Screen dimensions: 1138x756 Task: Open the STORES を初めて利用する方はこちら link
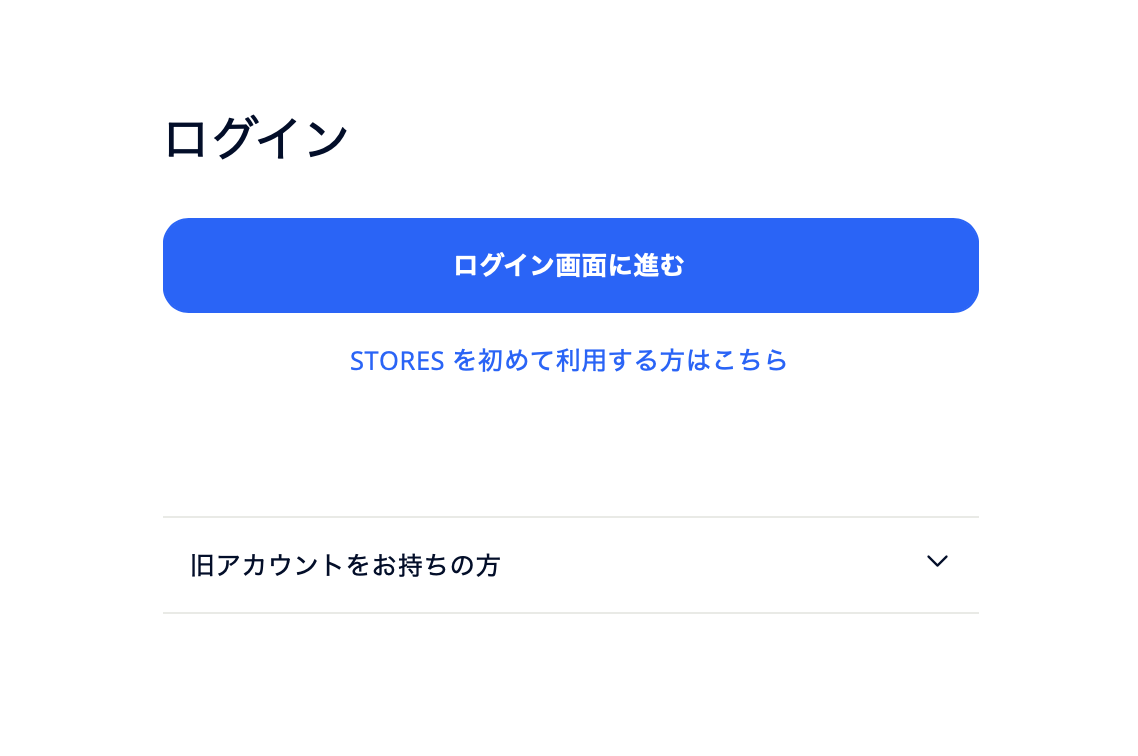click(x=568, y=361)
